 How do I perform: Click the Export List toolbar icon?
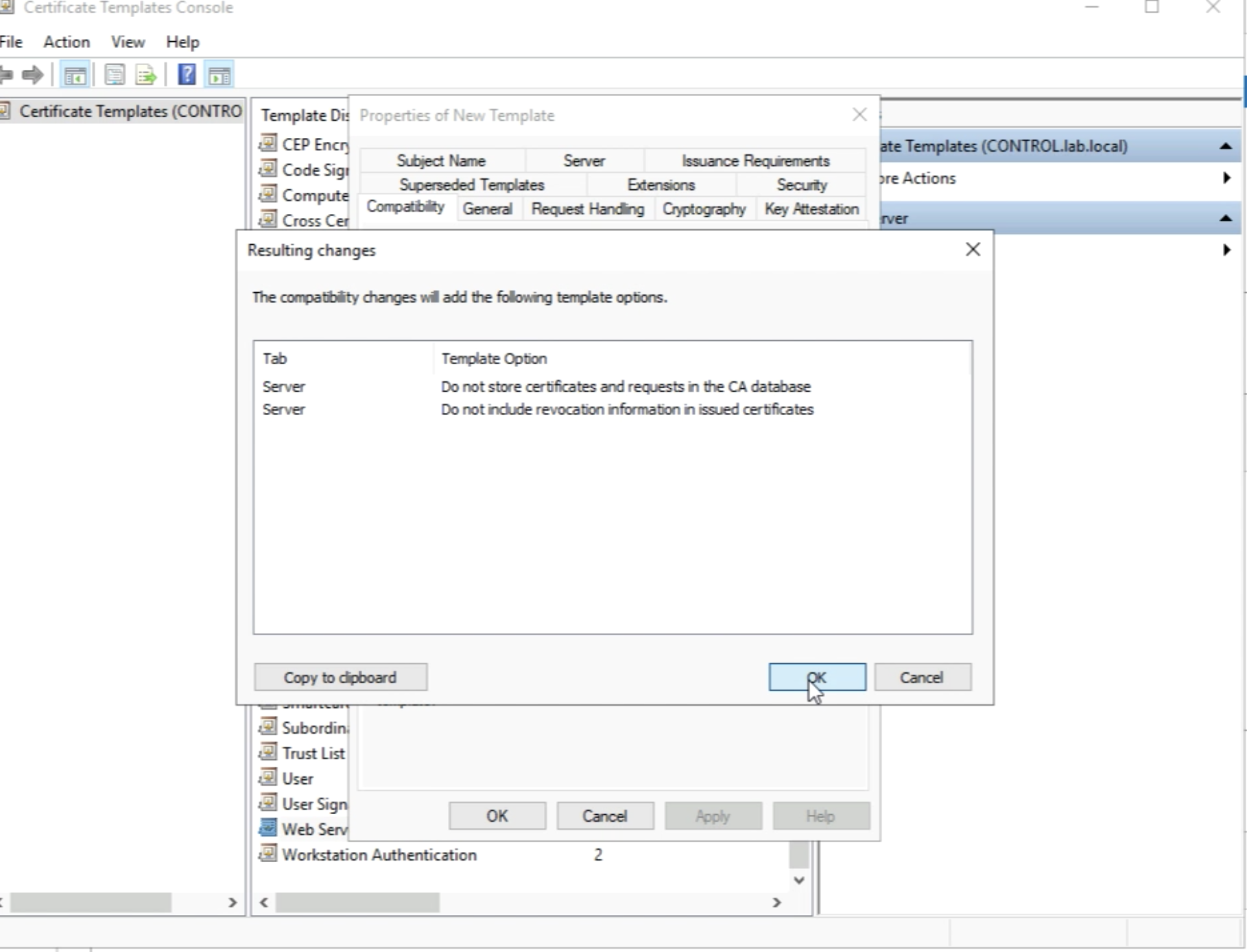click(x=146, y=75)
